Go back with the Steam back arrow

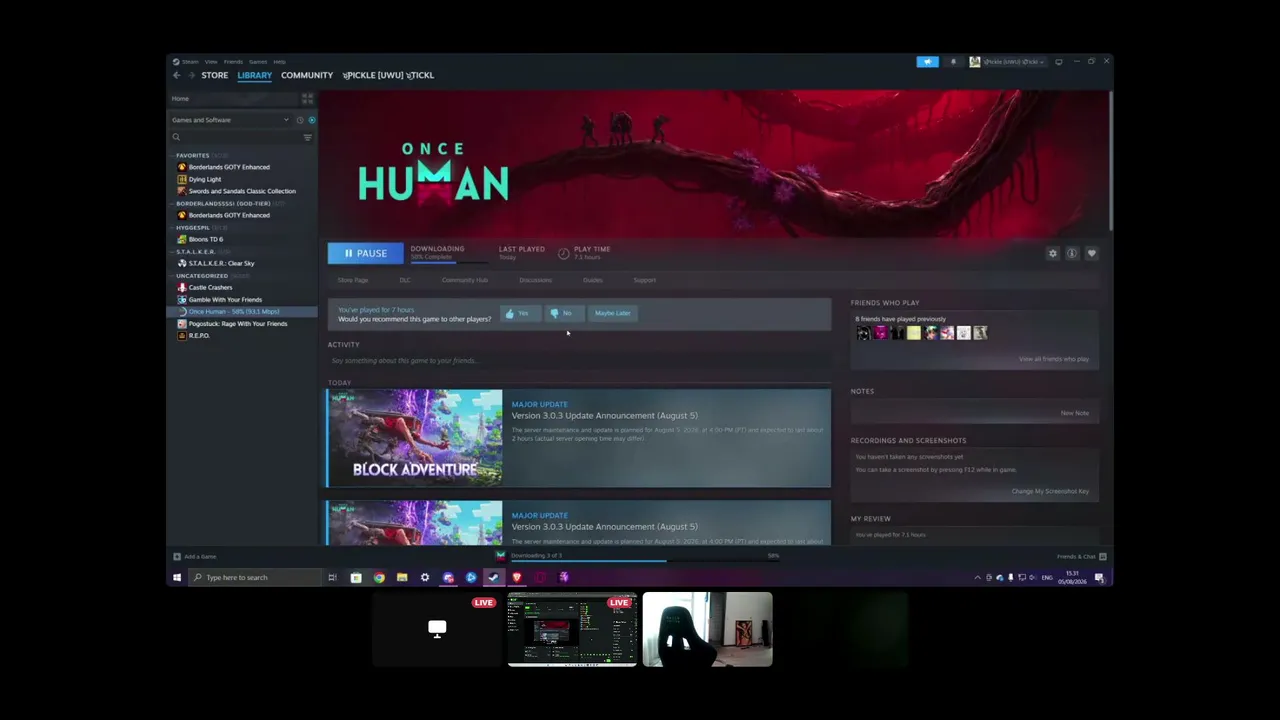[x=176, y=75]
